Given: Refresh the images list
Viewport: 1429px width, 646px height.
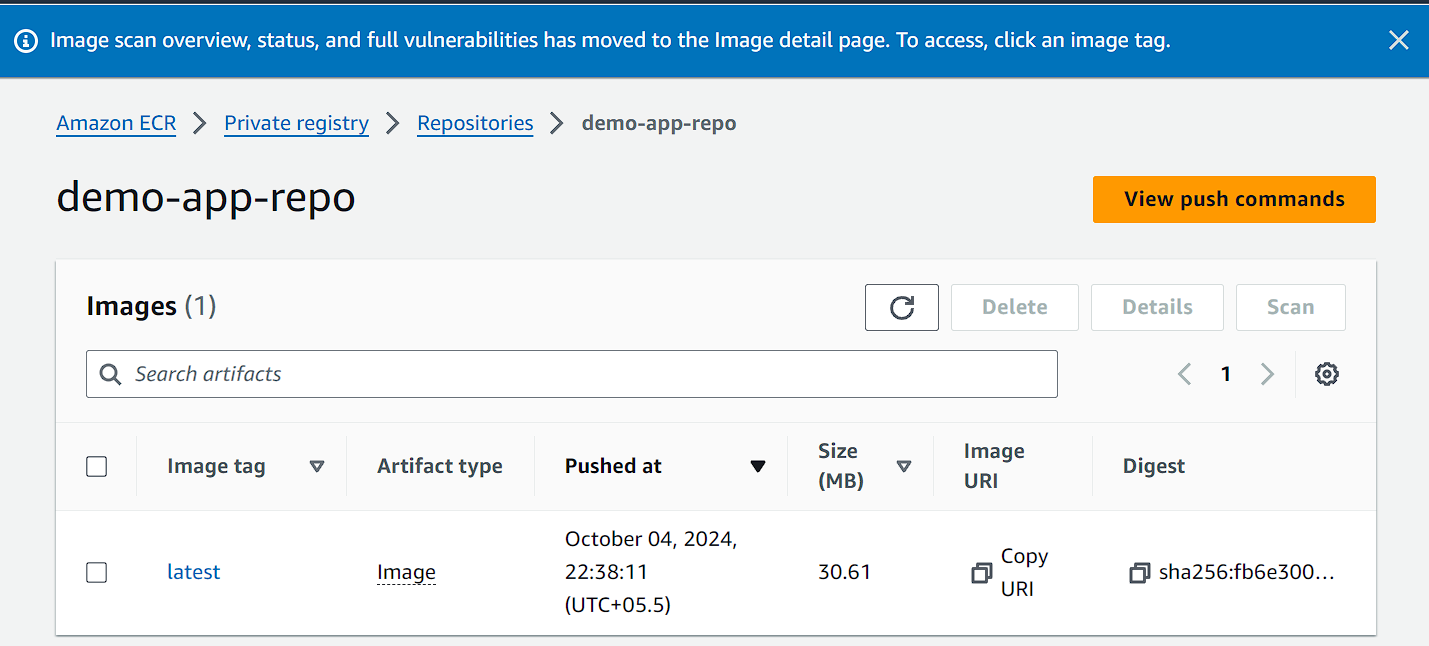Looking at the screenshot, I should [902, 307].
